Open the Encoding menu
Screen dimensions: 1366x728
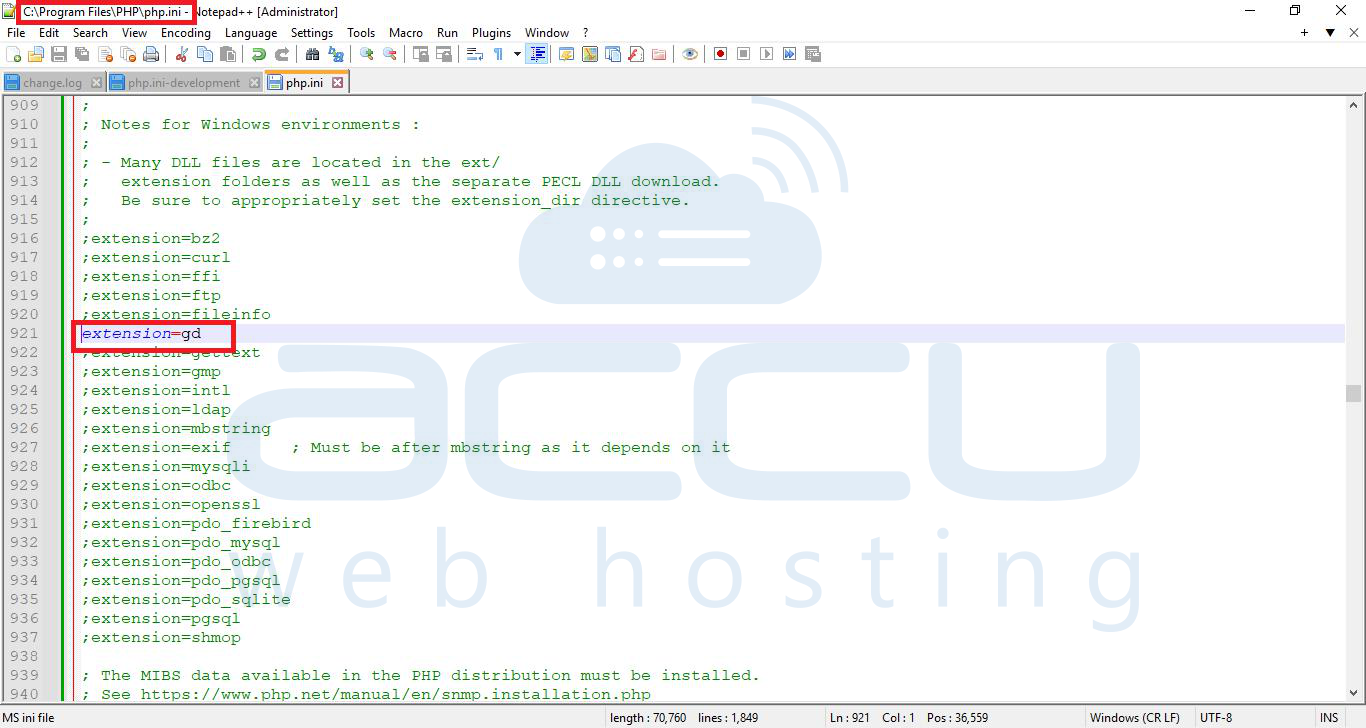point(185,32)
